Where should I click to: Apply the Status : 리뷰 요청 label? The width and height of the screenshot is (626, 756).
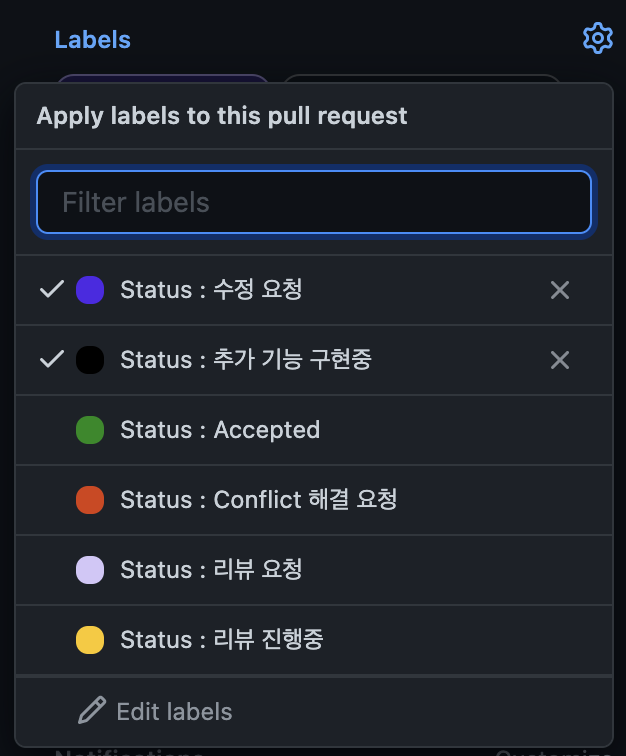click(x=314, y=570)
